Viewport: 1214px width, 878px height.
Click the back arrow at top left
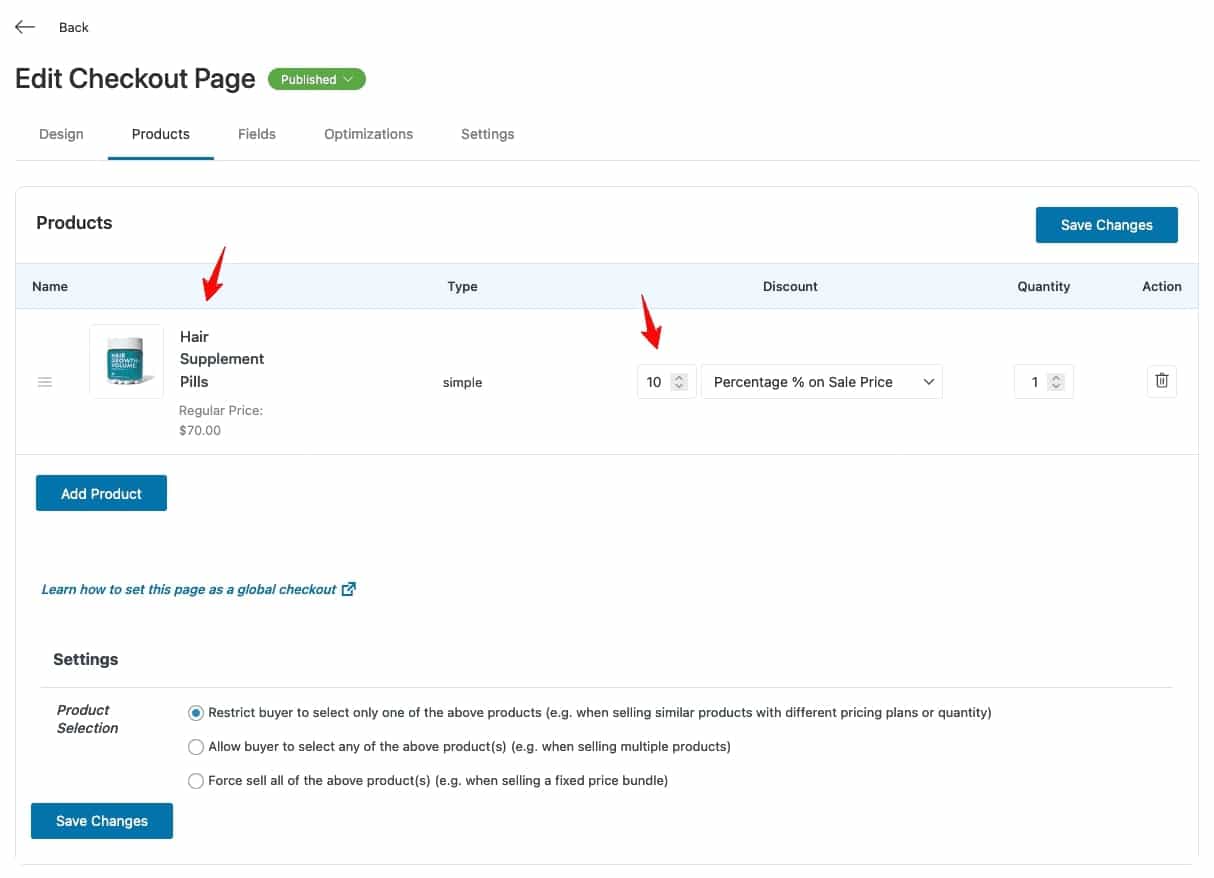pyautogui.click(x=24, y=26)
